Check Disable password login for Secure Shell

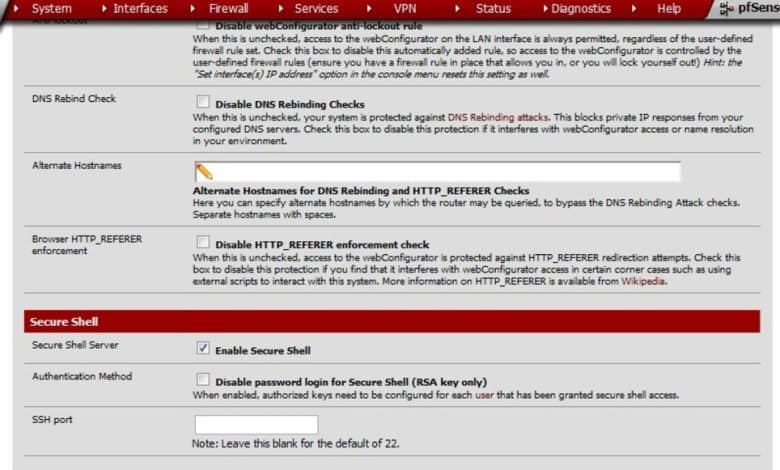pos(202,379)
